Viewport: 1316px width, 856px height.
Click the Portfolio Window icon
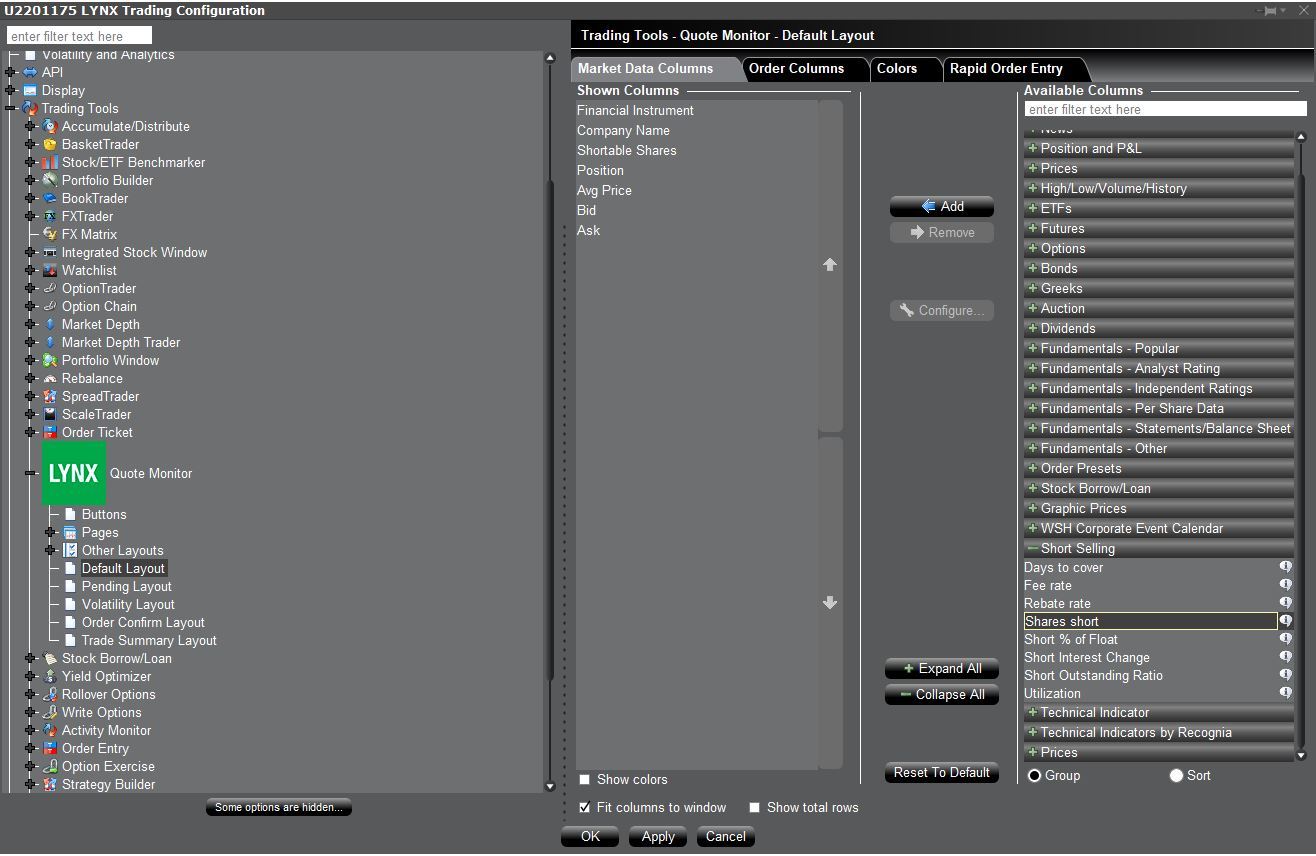[50, 361]
